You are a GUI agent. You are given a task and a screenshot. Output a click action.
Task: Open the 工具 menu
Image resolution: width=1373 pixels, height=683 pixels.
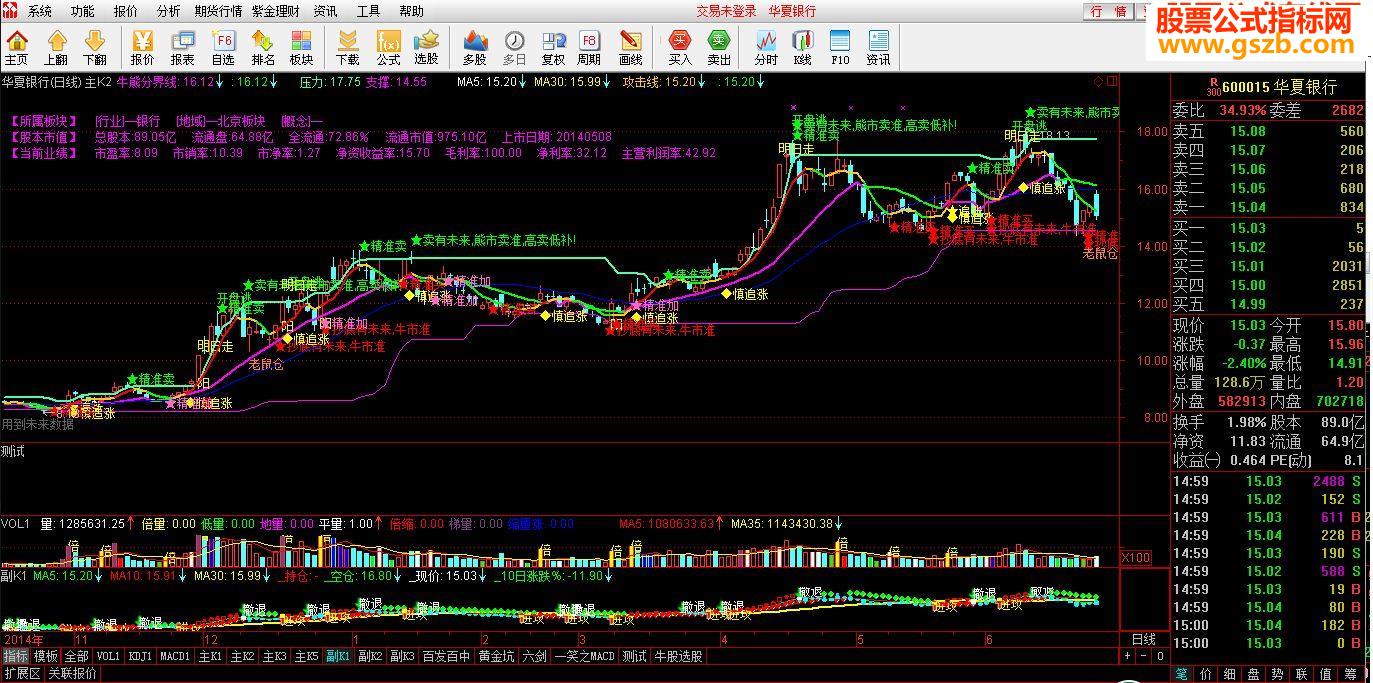[369, 11]
